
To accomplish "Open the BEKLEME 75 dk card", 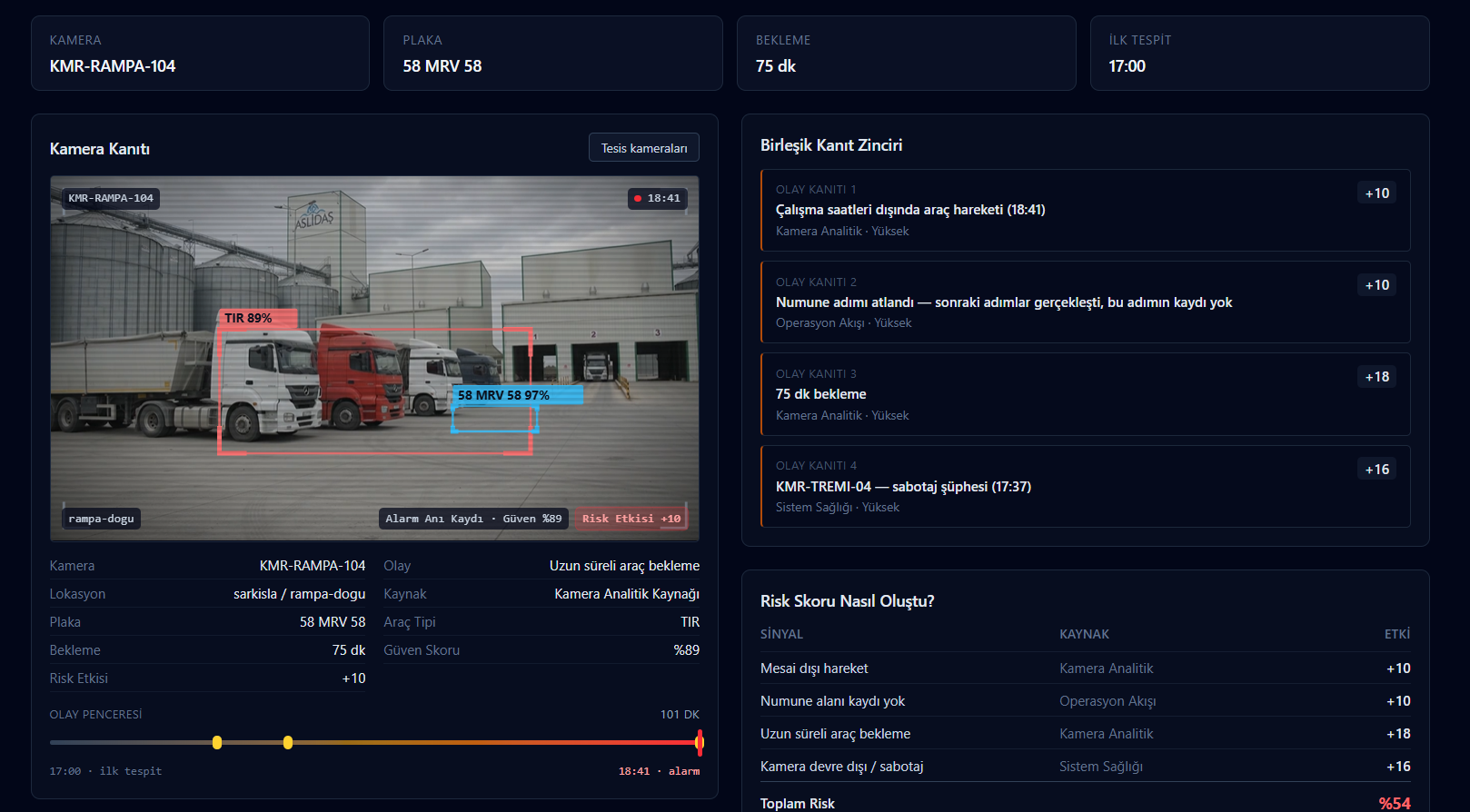I will 906,54.
